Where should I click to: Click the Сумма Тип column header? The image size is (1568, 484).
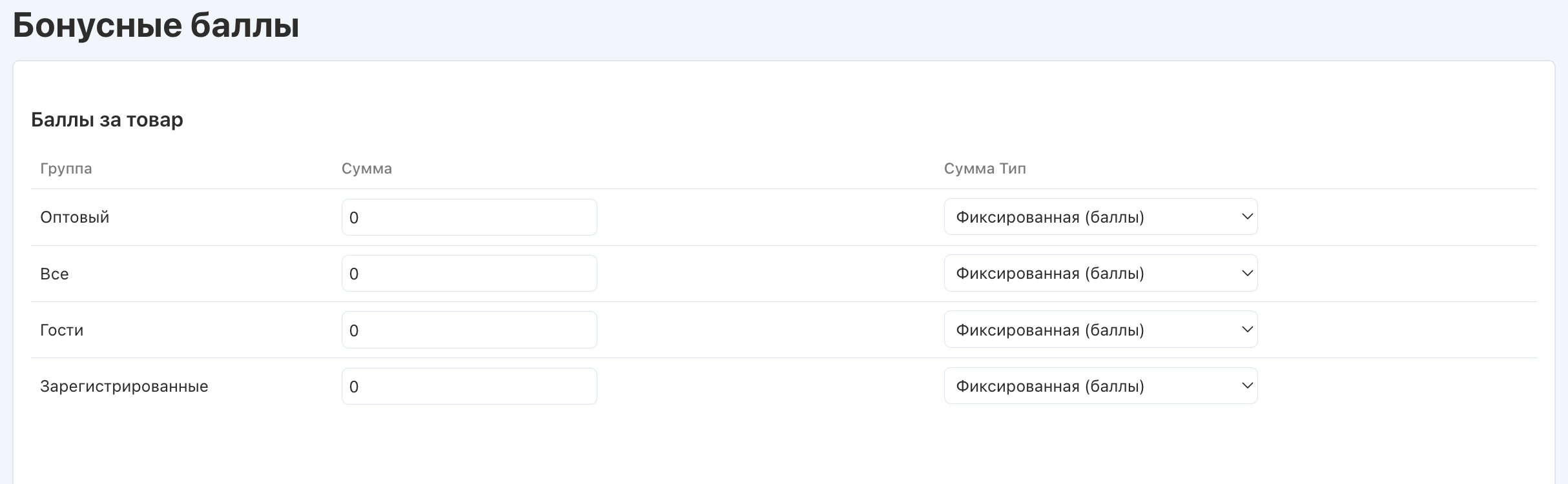point(985,168)
